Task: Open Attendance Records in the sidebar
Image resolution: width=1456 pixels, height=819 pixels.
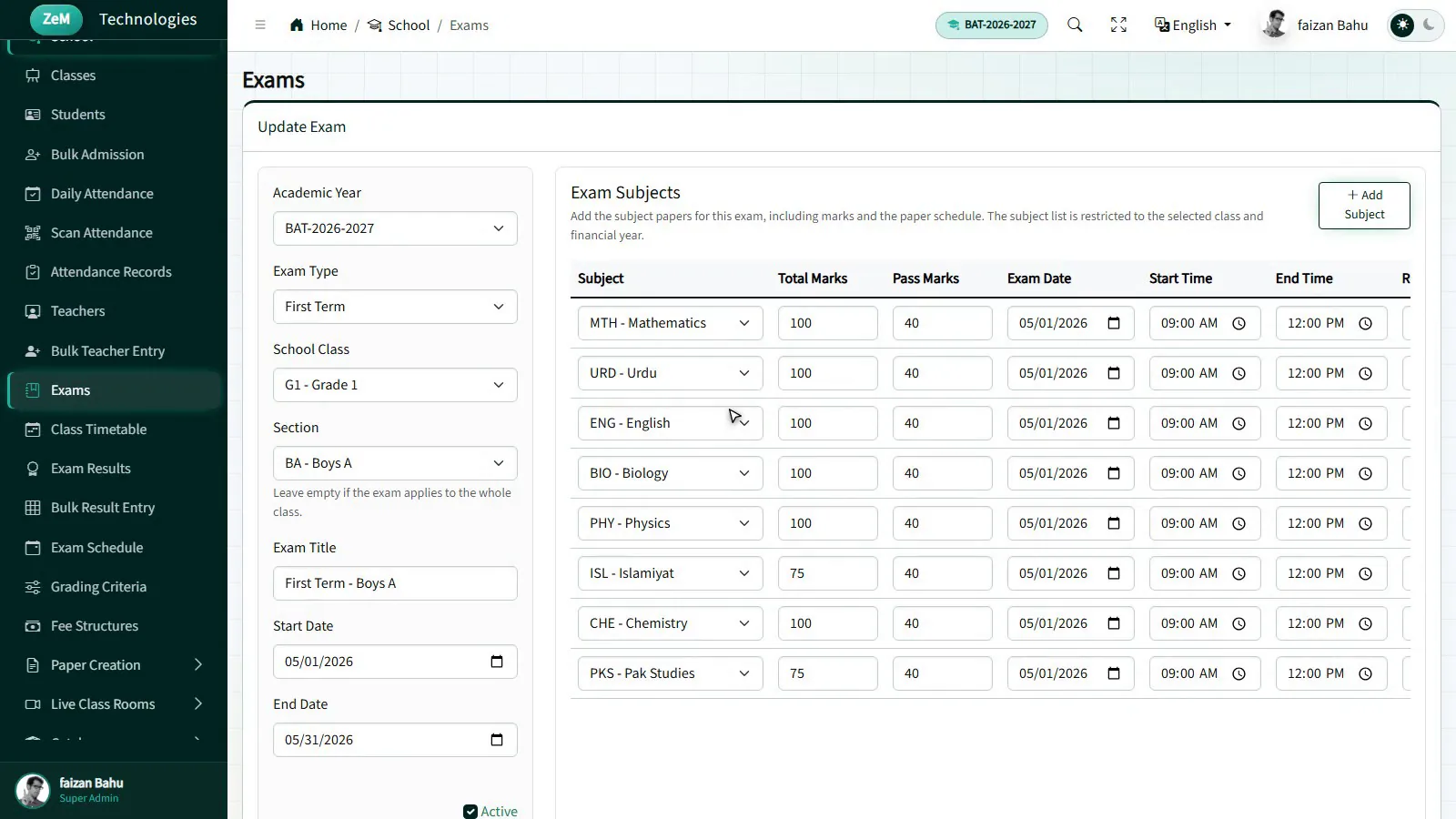Action: 114,272
